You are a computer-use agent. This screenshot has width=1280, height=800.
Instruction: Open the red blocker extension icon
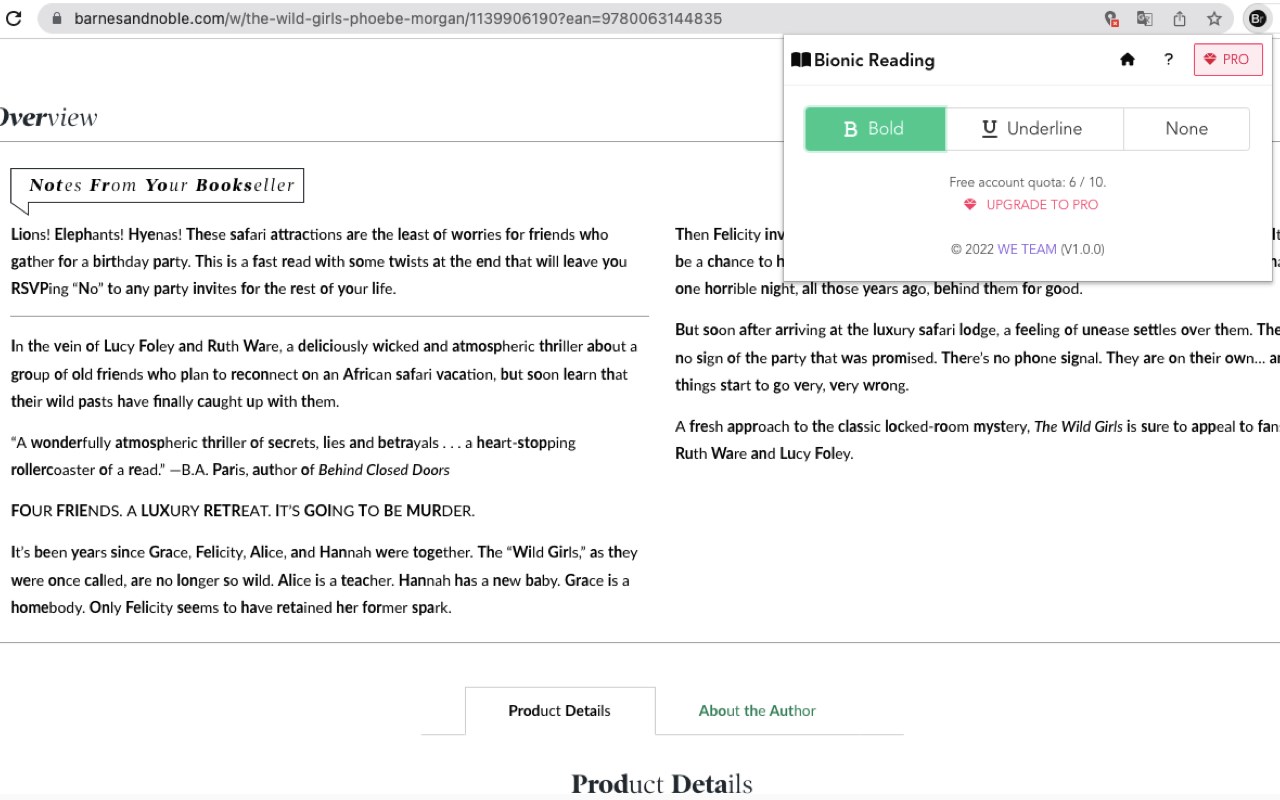tap(1111, 18)
